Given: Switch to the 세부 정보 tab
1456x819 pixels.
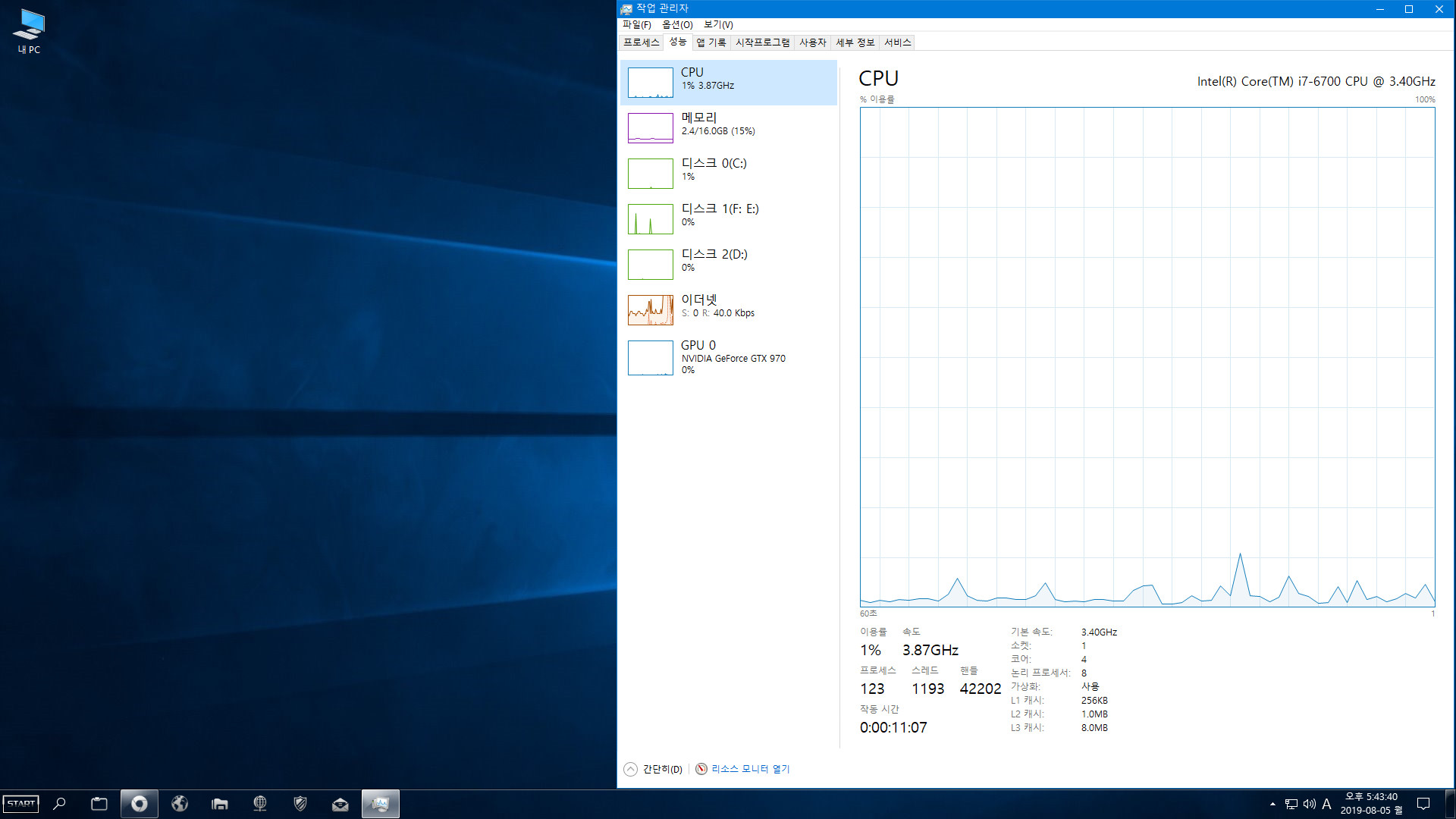Looking at the screenshot, I should pyautogui.click(x=855, y=42).
